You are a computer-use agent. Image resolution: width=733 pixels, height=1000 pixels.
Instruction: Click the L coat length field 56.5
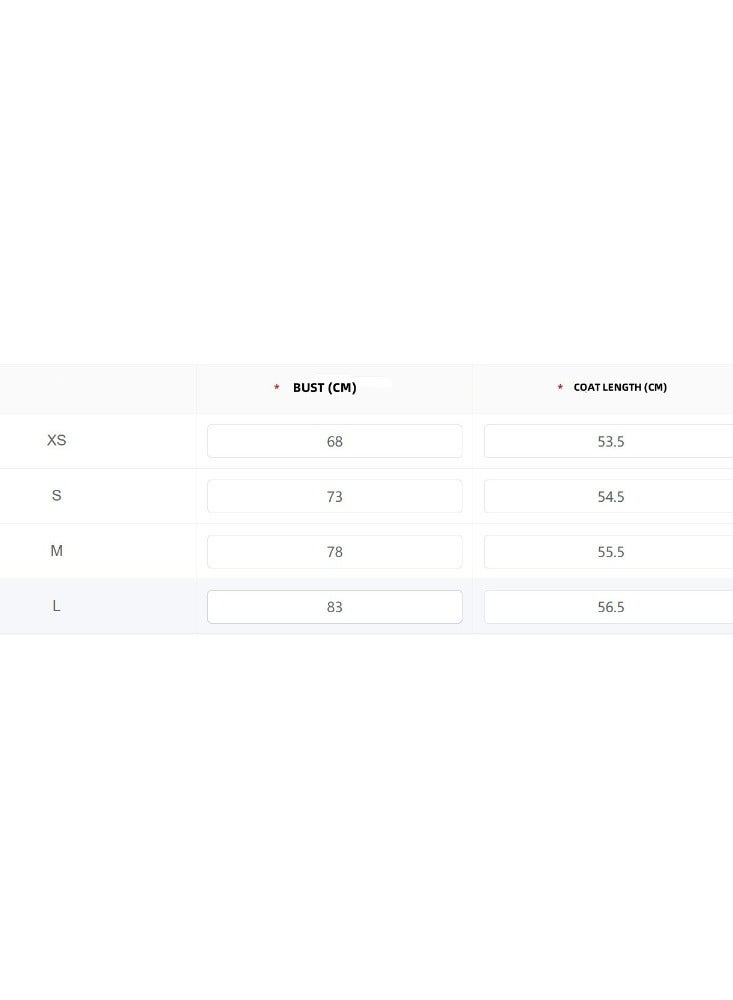pos(609,607)
